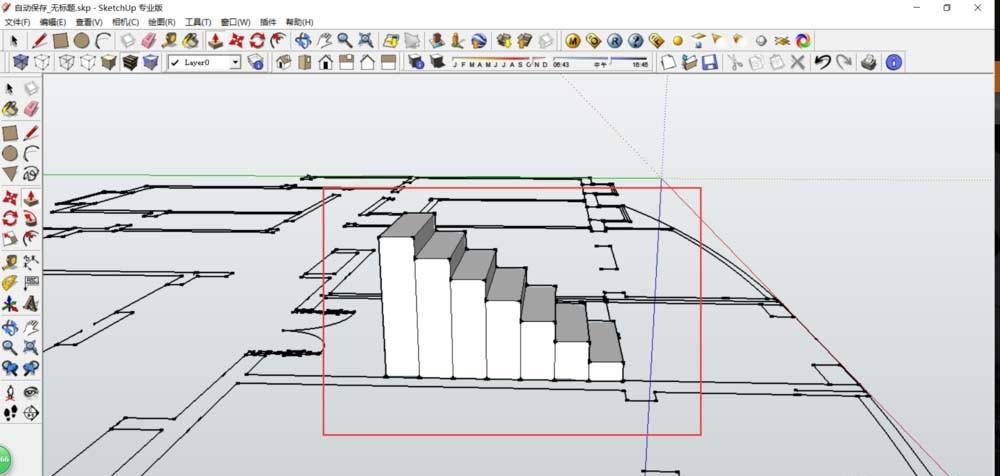Select the 3D Text tool
The image size is (1000, 476).
click(x=31, y=304)
